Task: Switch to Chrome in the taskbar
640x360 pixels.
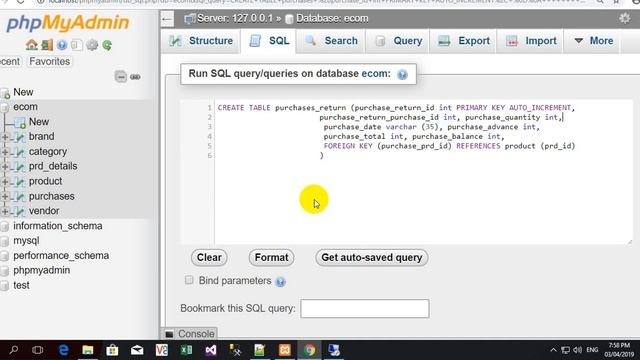Action: [x=309, y=350]
